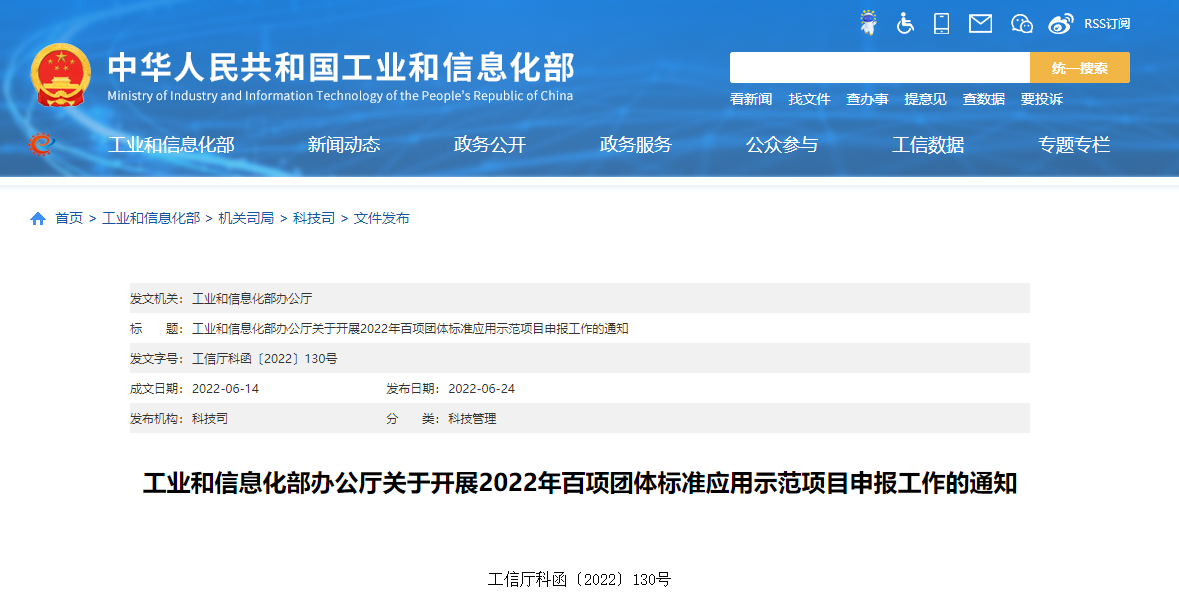Click the home icon in breadcrumb
This screenshot has height=608, width=1179.
point(38,218)
